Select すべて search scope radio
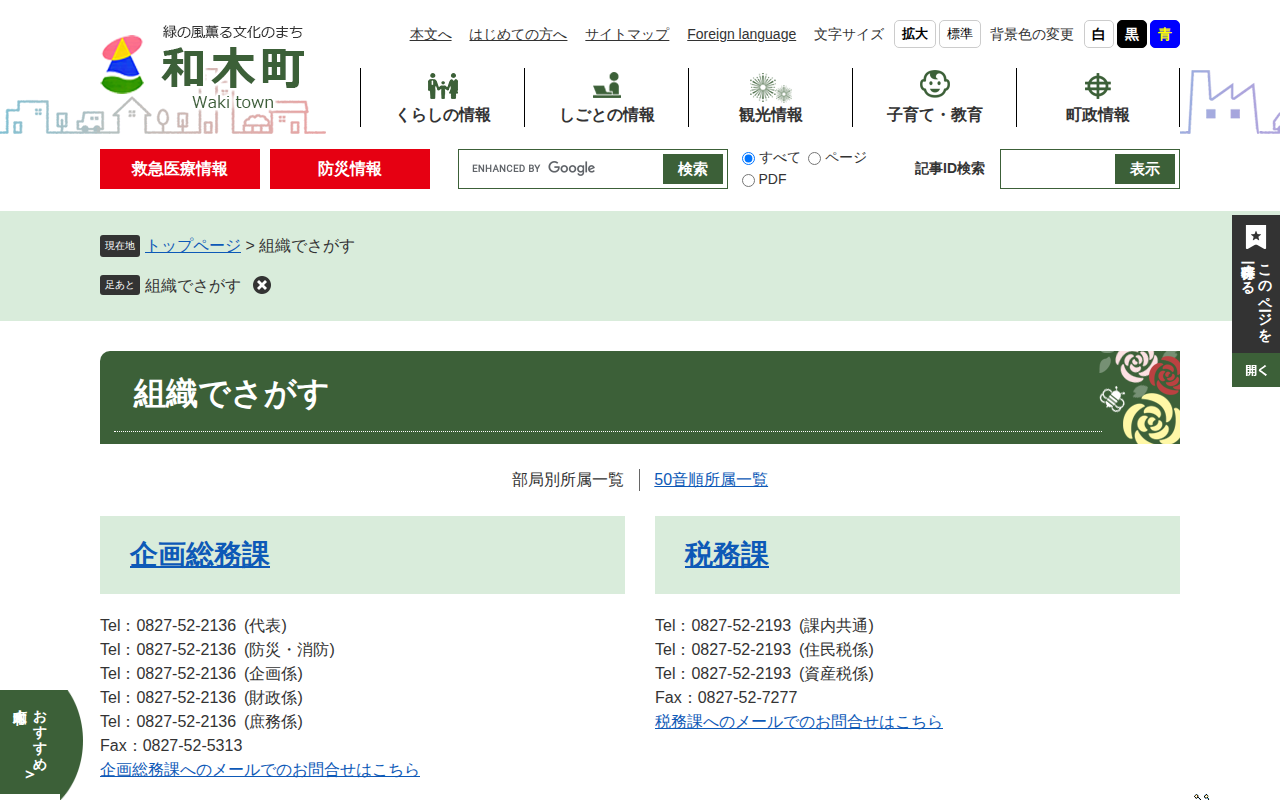This screenshot has height=800, width=1280. [x=748, y=158]
